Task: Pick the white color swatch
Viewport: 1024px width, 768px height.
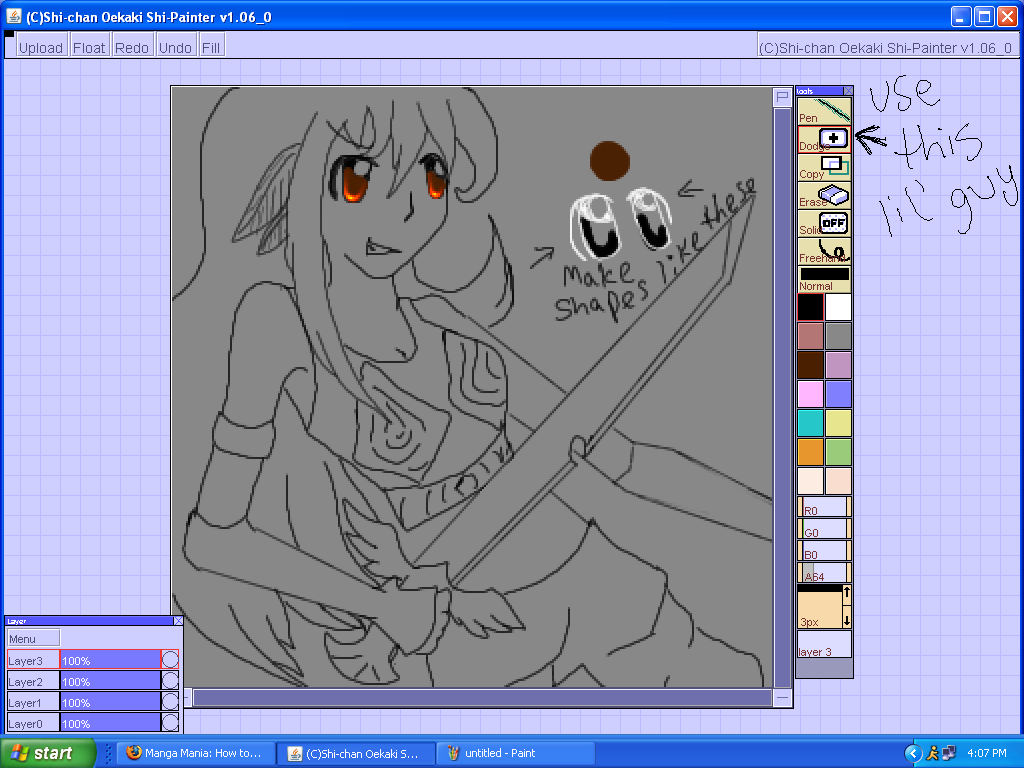Action: pos(839,308)
